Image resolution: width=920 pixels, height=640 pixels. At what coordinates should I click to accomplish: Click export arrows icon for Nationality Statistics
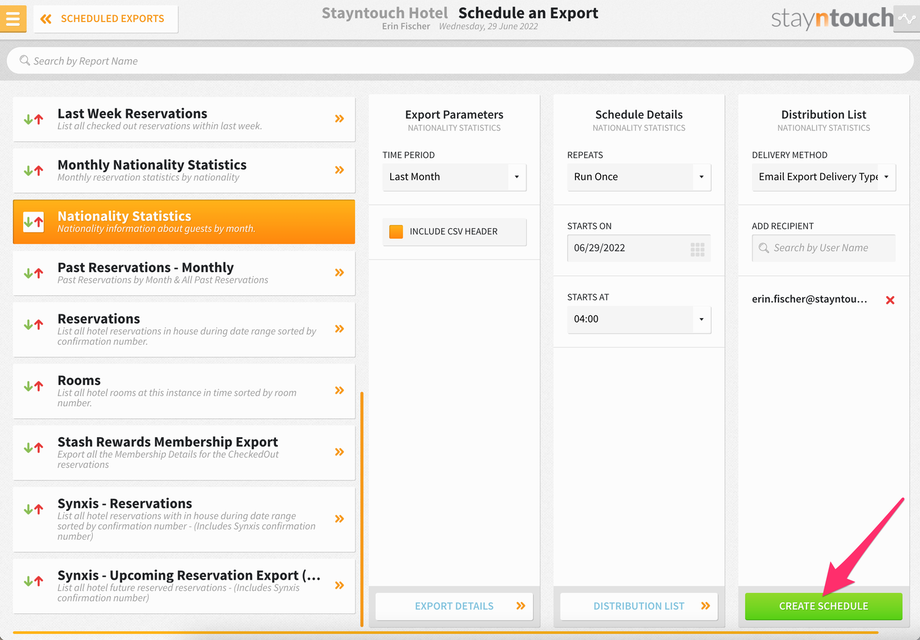coord(33,222)
